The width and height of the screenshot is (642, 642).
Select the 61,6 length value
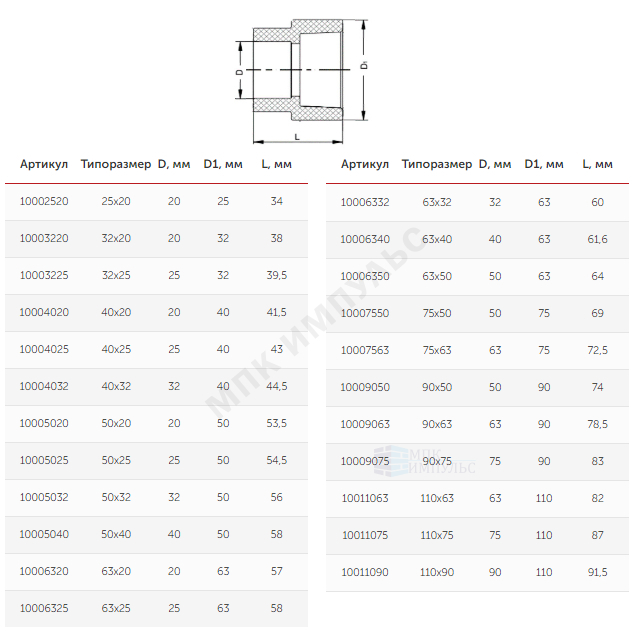(x=597, y=239)
